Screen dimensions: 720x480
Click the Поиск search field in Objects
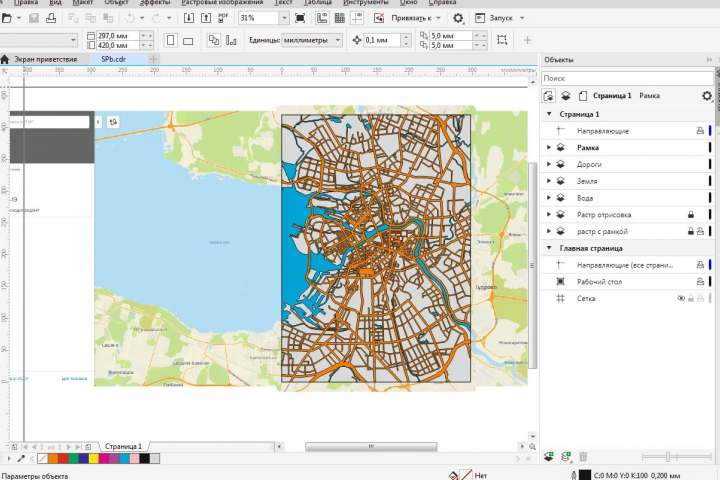click(625, 78)
